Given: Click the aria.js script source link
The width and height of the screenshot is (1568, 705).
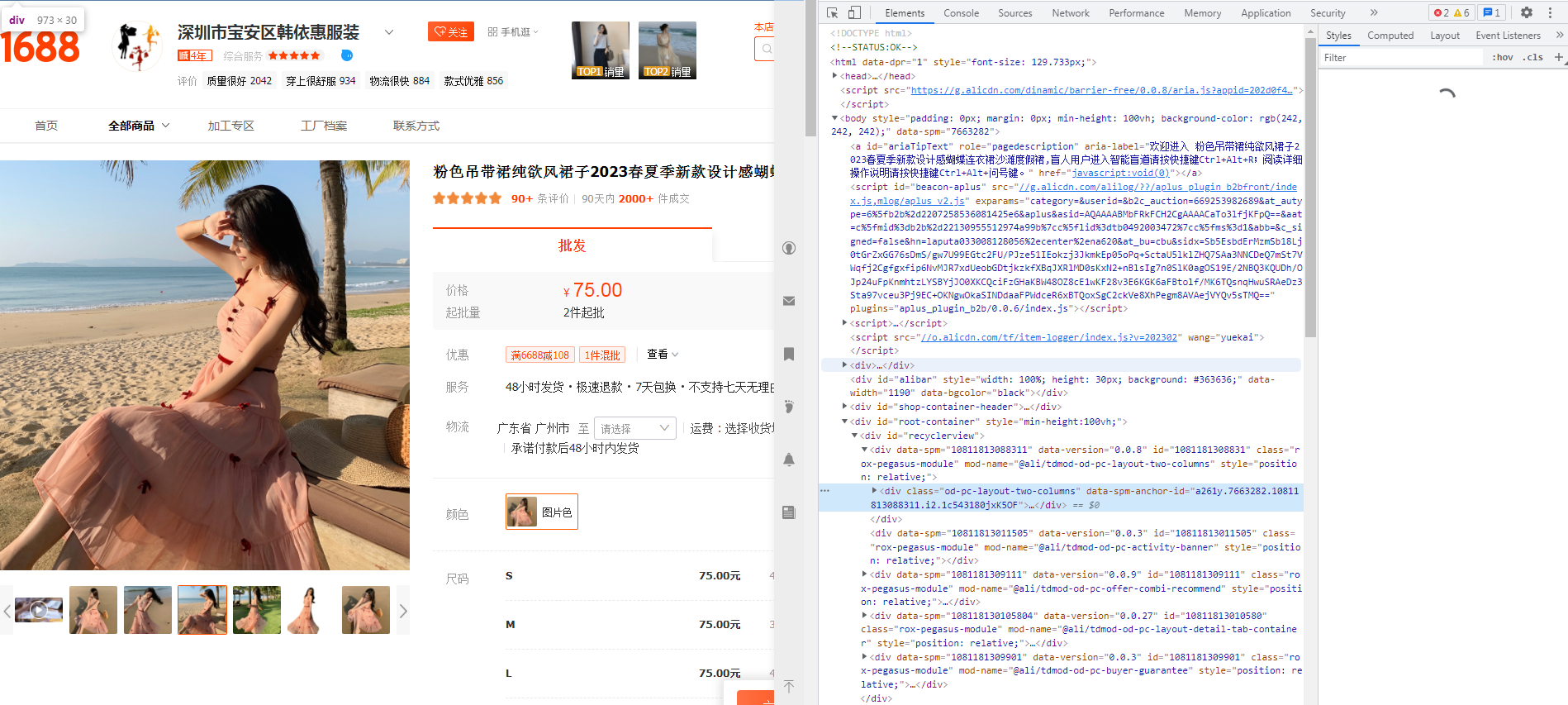Looking at the screenshot, I should click(1101, 90).
